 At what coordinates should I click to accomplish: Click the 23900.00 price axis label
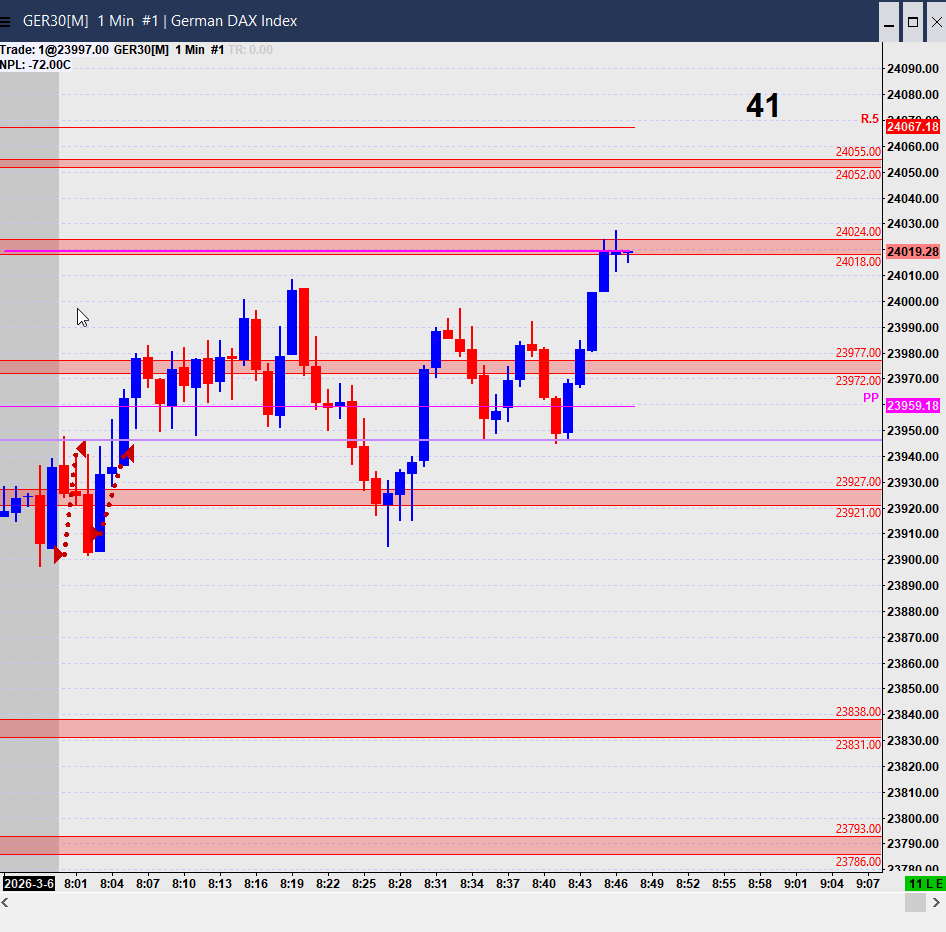913,560
